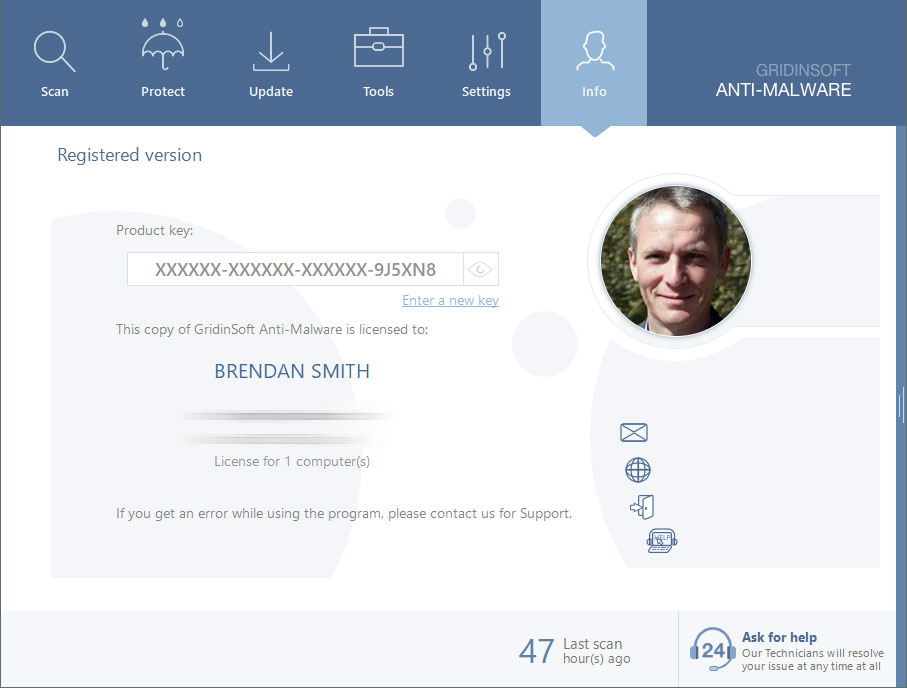
Task: Click the globe website icon
Action: click(x=637, y=470)
